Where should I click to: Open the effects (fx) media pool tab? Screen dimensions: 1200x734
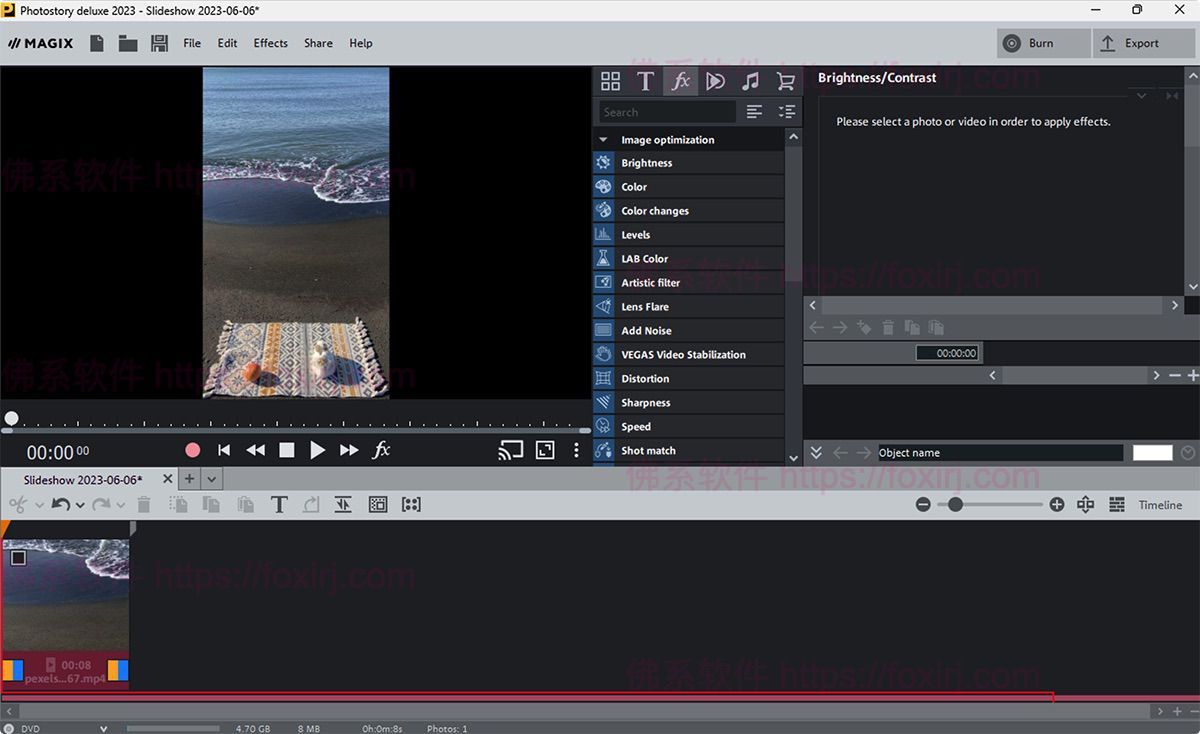click(680, 81)
